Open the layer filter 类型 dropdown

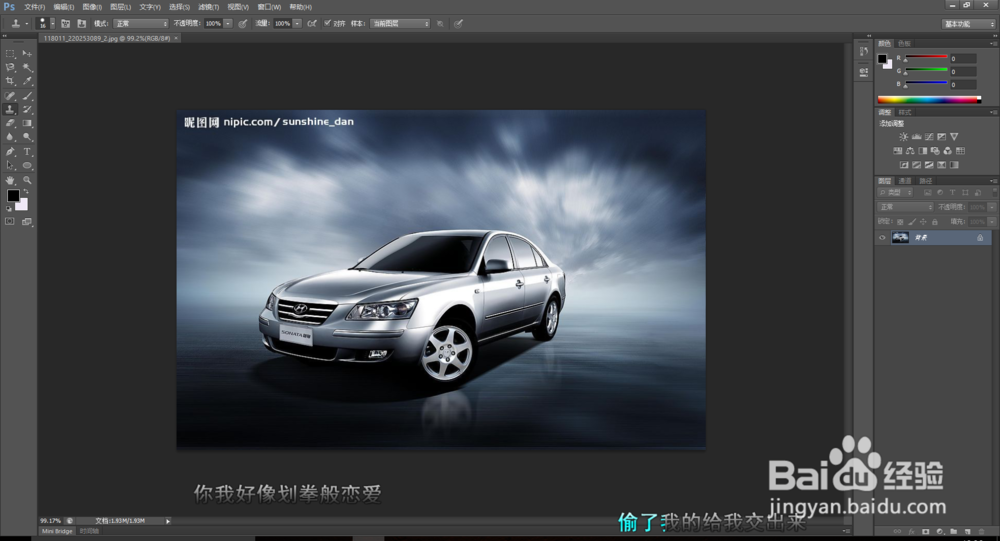point(895,192)
